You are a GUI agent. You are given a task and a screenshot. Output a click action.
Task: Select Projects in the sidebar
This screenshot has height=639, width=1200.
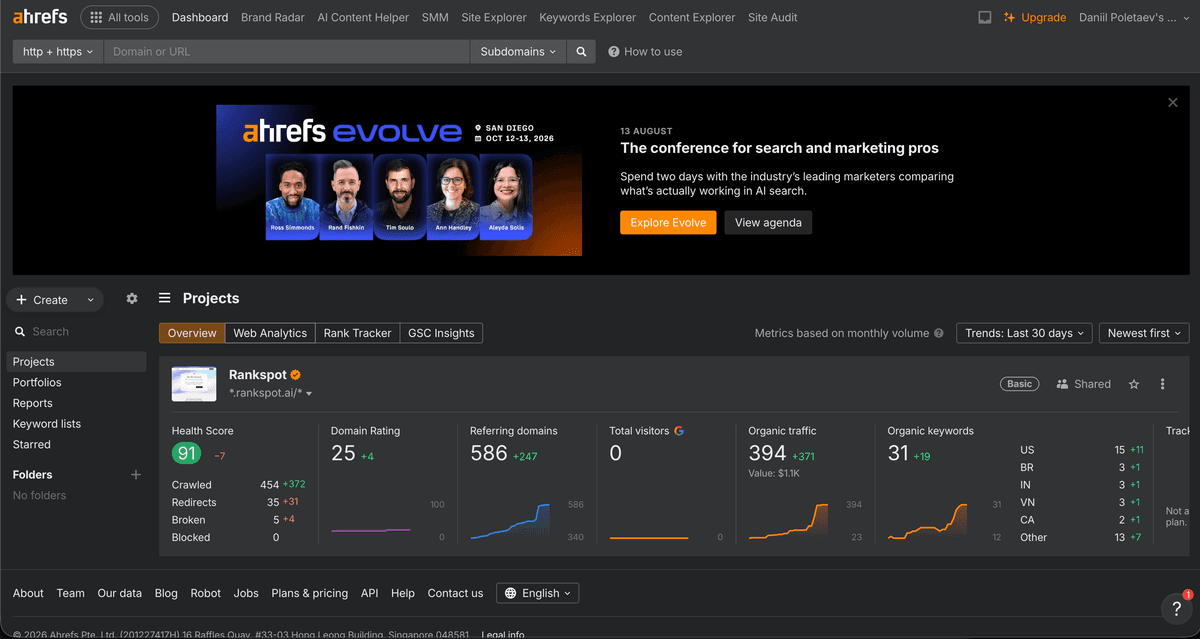point(76,362)
